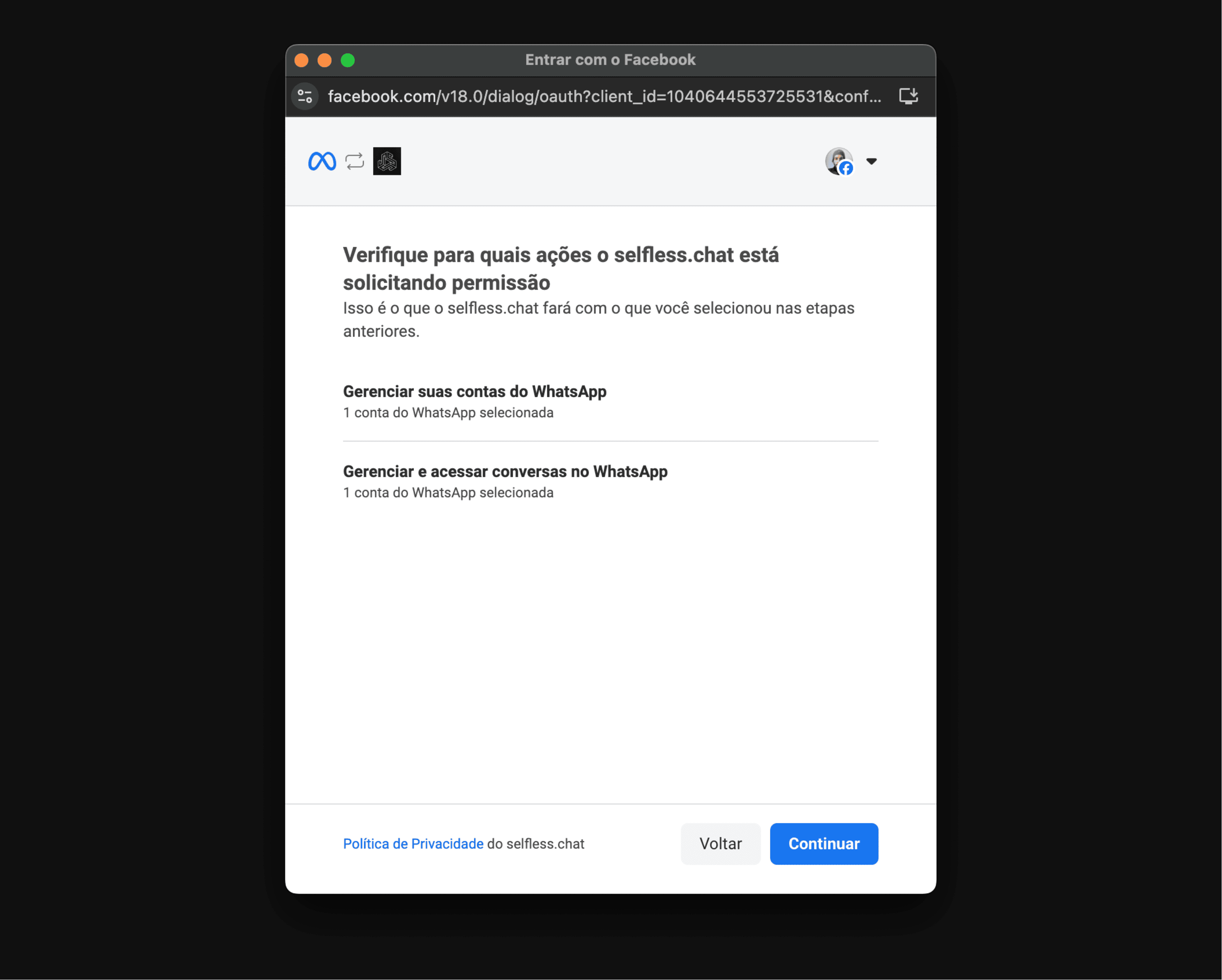Click the permission verification heading text
1222x980 pixels.
tap(561, 269)
